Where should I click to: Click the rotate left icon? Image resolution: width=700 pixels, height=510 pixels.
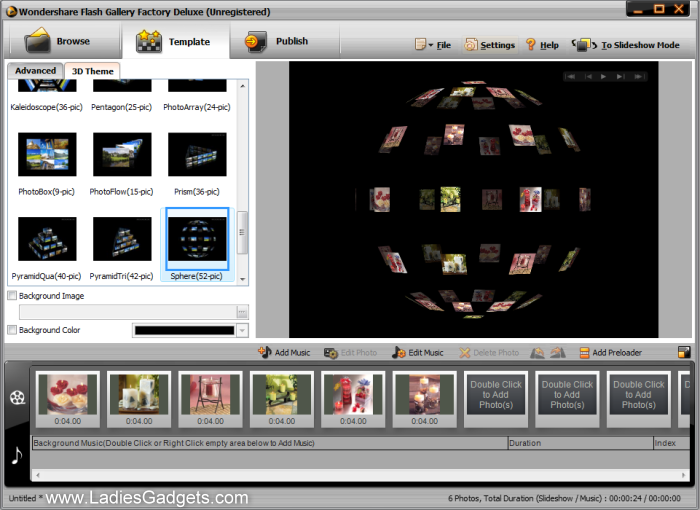[538, 353]
